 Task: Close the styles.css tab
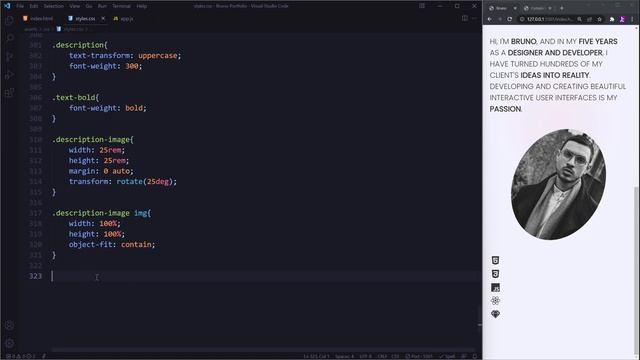pyautogui.click(x=103, y=18)
